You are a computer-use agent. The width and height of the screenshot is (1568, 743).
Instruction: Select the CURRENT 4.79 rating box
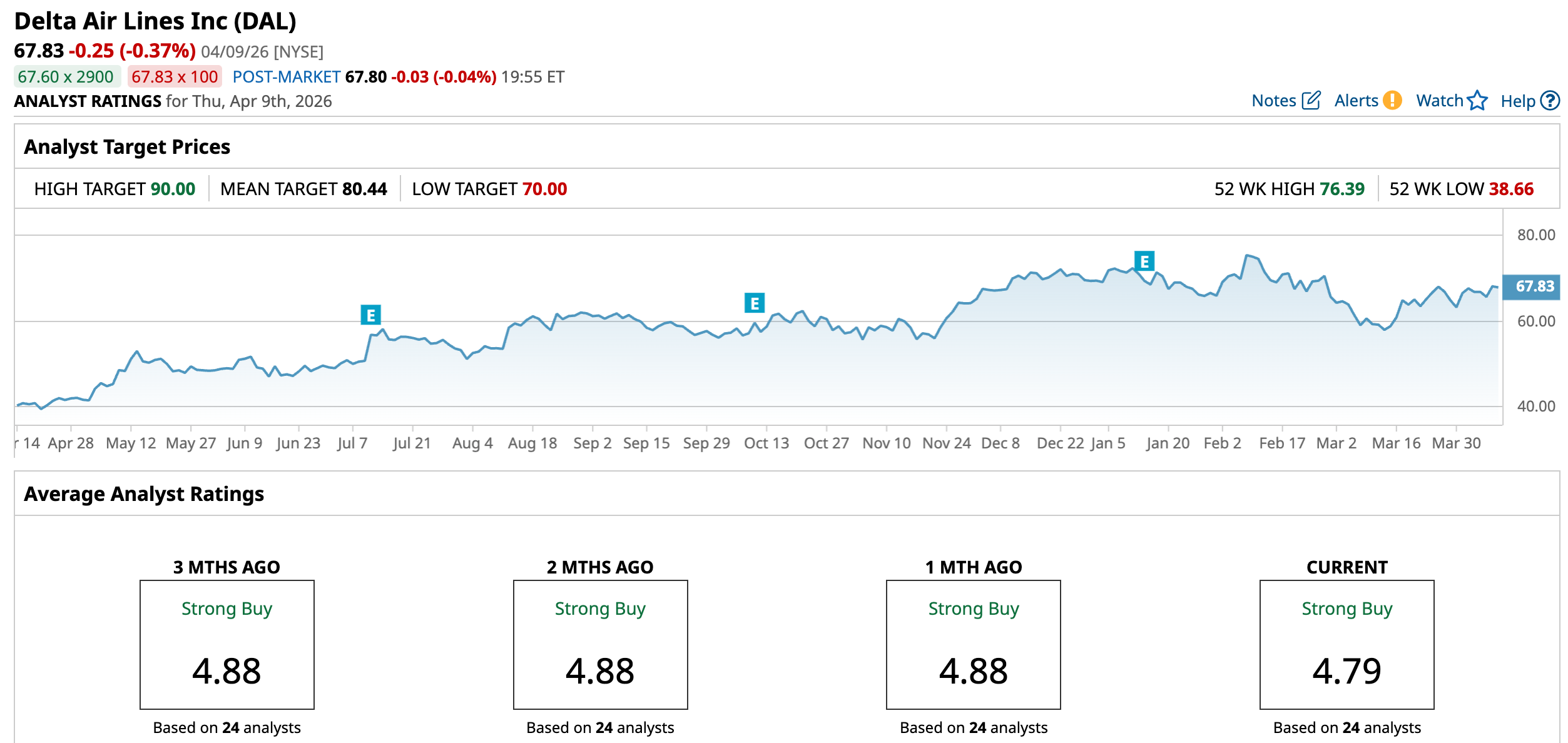tap(1347, 644)
